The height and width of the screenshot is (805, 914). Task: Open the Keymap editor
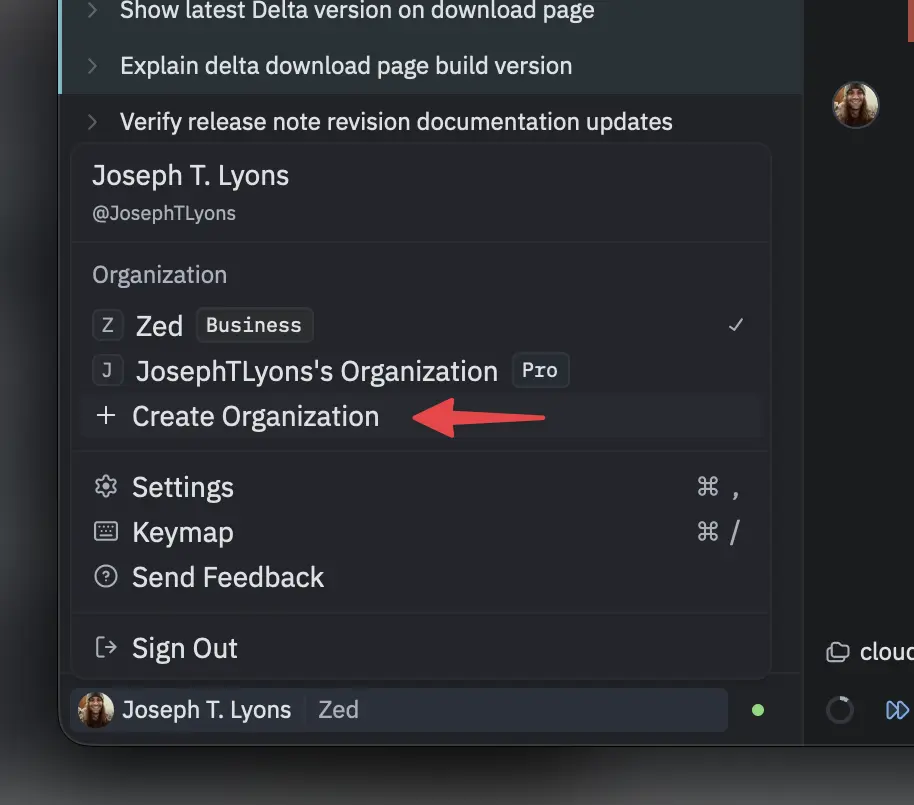pyautogui.click(x=421, y=532)
